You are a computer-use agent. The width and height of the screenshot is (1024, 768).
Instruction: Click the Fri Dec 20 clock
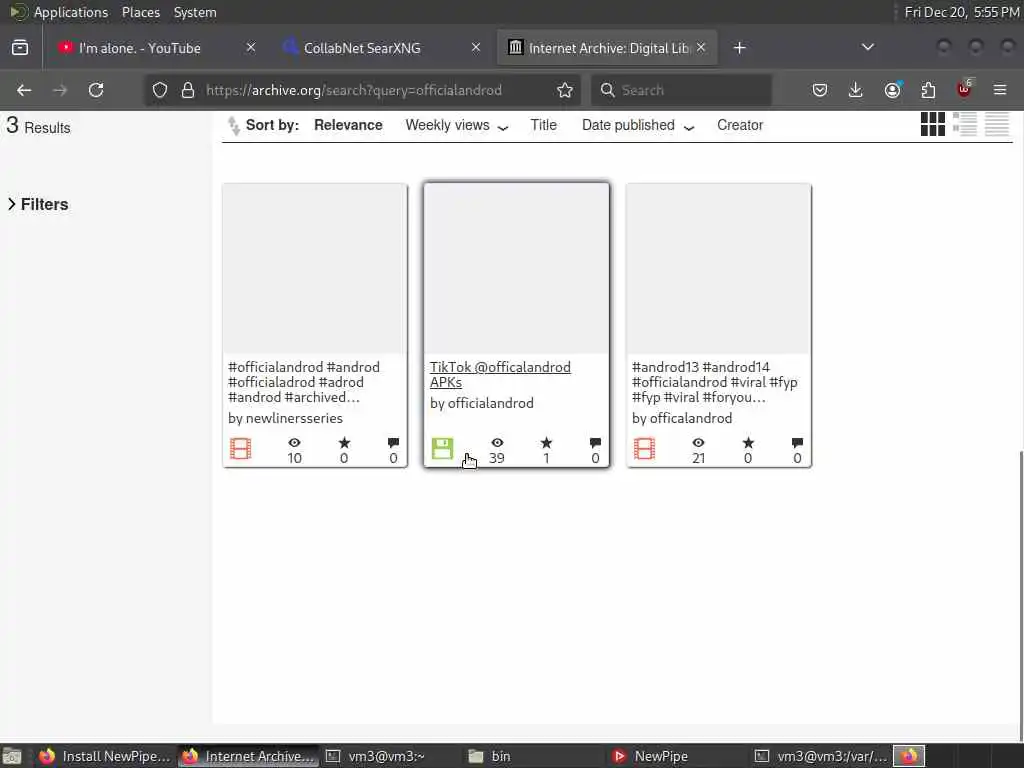[961, 12]
